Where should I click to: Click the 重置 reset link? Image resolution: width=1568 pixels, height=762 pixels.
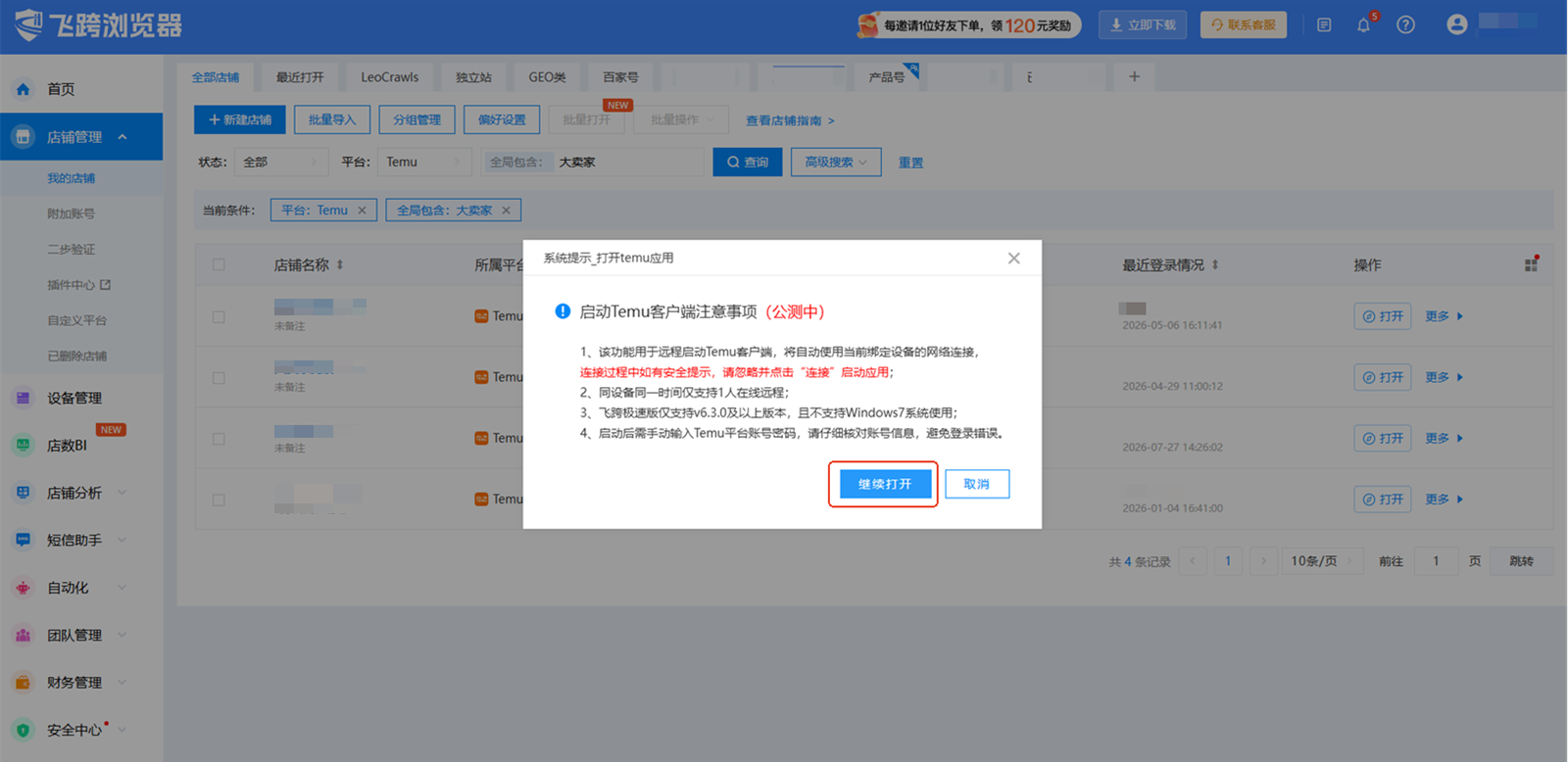click(x=910, y=163)
